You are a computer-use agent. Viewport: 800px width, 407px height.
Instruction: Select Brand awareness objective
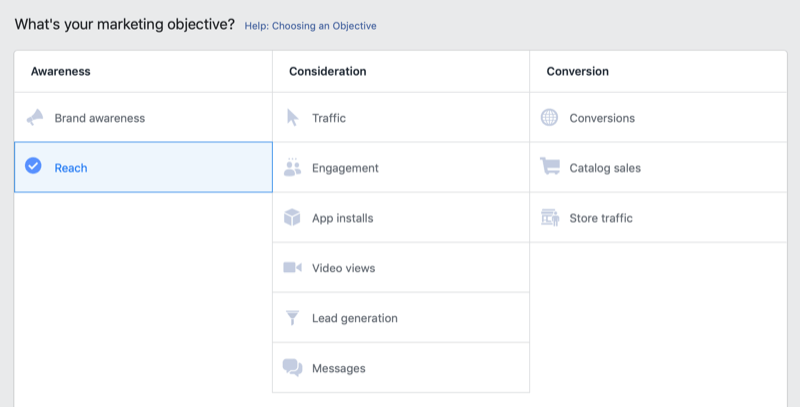click(100, 118)
